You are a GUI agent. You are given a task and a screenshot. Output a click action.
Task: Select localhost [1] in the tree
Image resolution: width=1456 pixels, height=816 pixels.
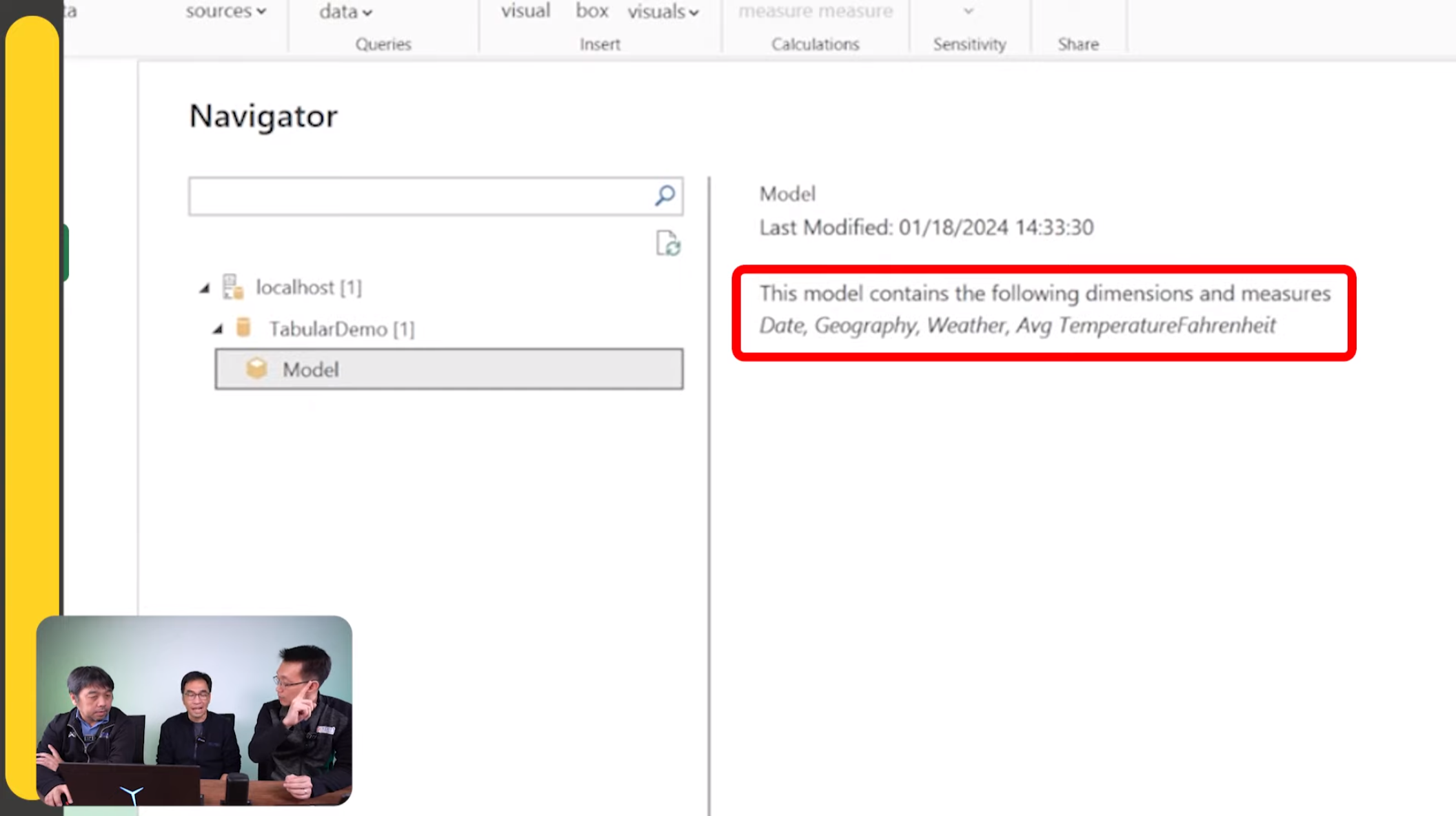click(308, 287)
